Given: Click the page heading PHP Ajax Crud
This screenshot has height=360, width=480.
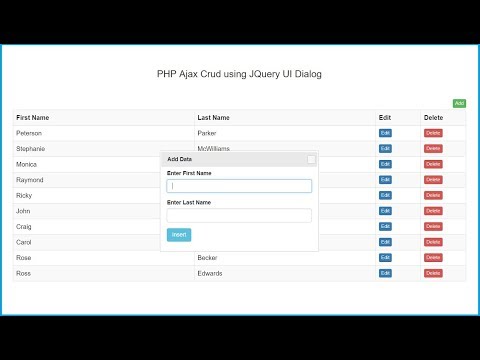Looking at the screenshot, I should [x=239, y=74].
